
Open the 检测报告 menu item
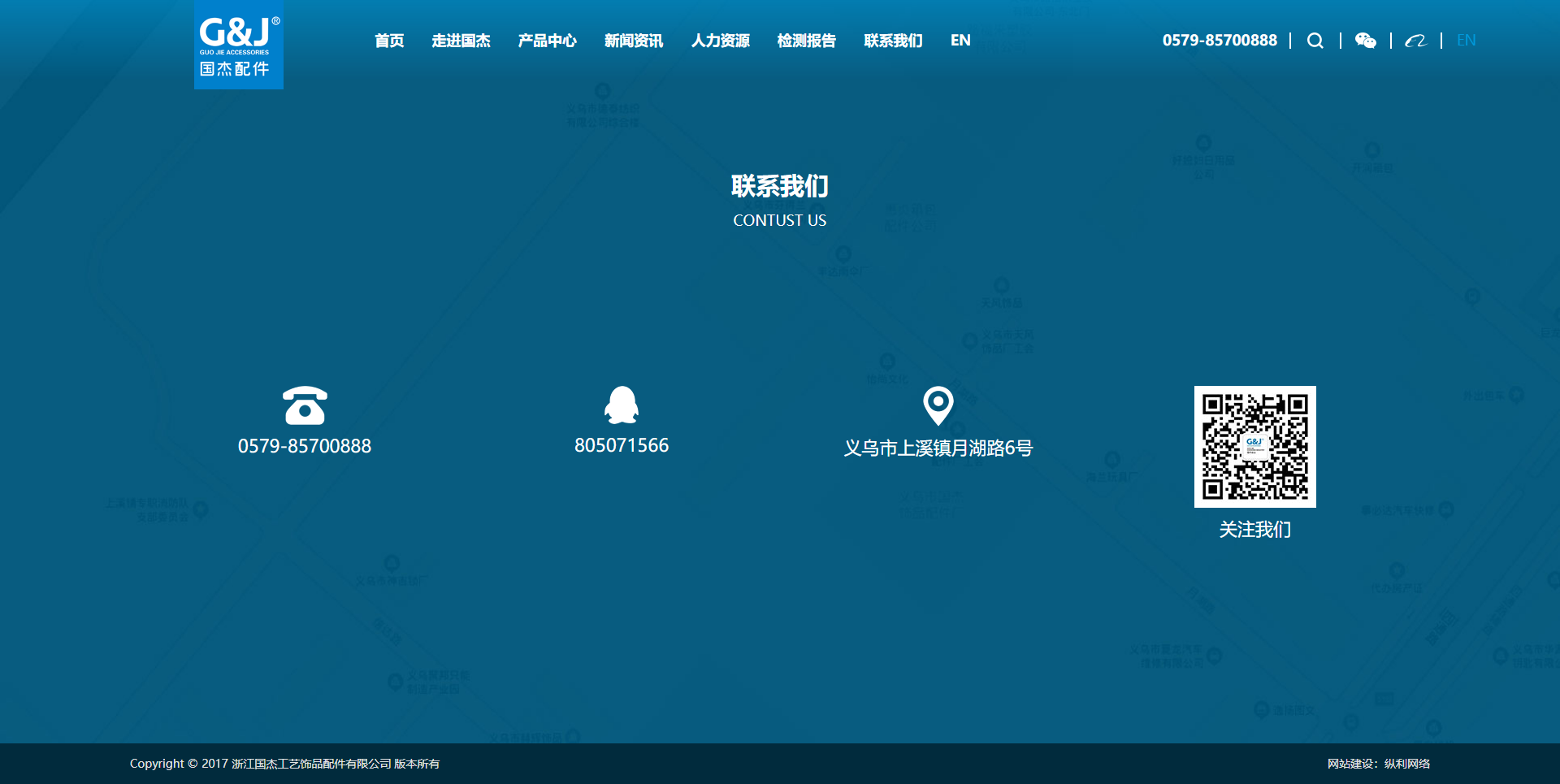[806, 41]
